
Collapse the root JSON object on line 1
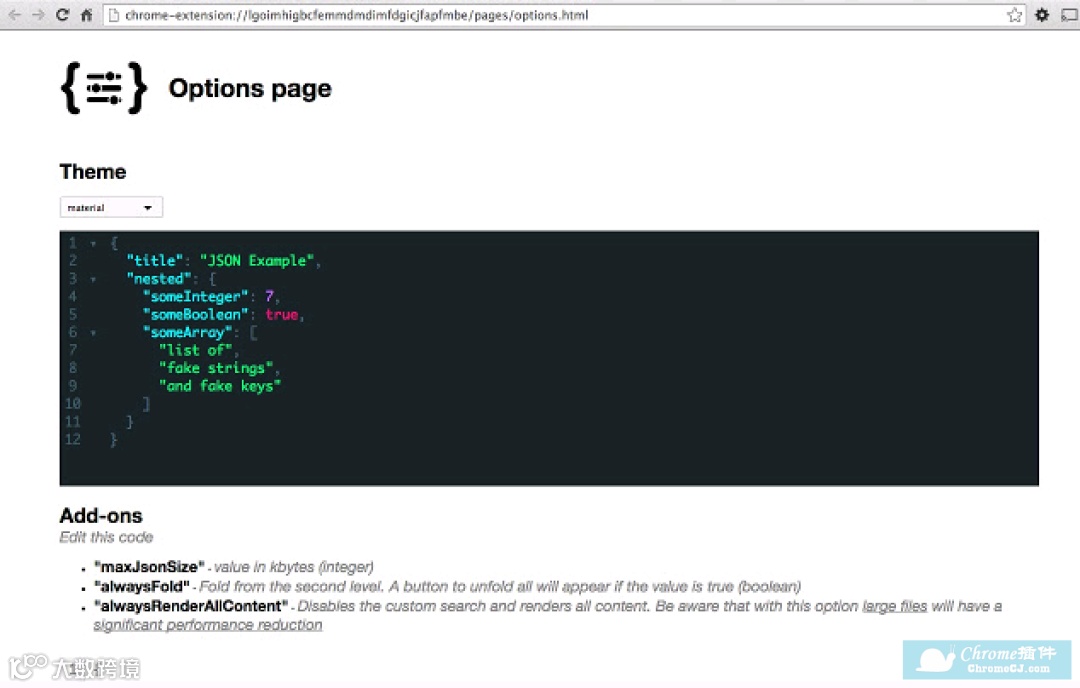coord(93,242)
